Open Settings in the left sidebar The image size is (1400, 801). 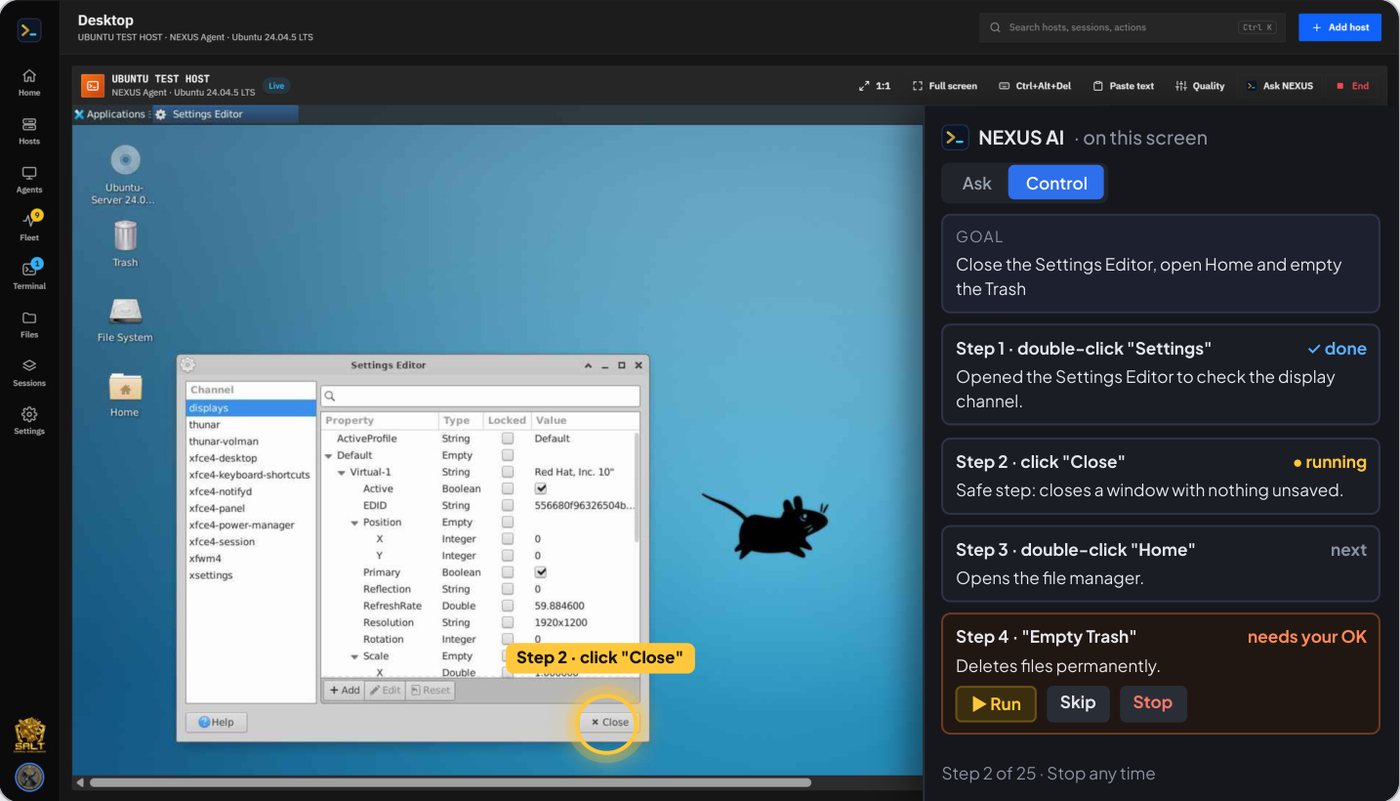coord(29,420)
